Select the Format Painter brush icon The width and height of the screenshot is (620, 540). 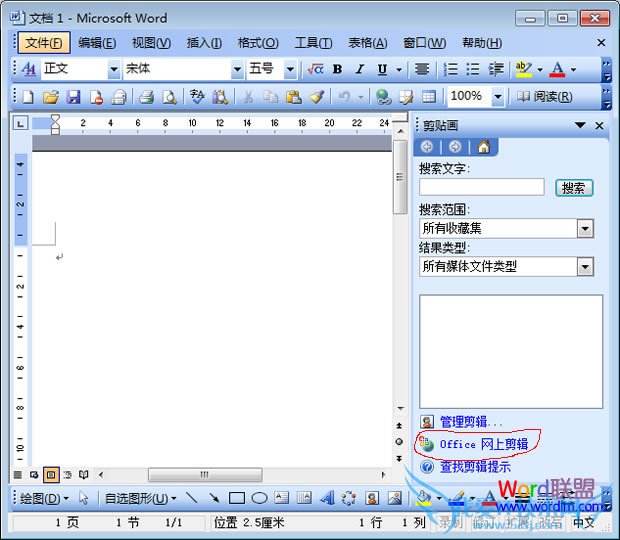(317, 96)
